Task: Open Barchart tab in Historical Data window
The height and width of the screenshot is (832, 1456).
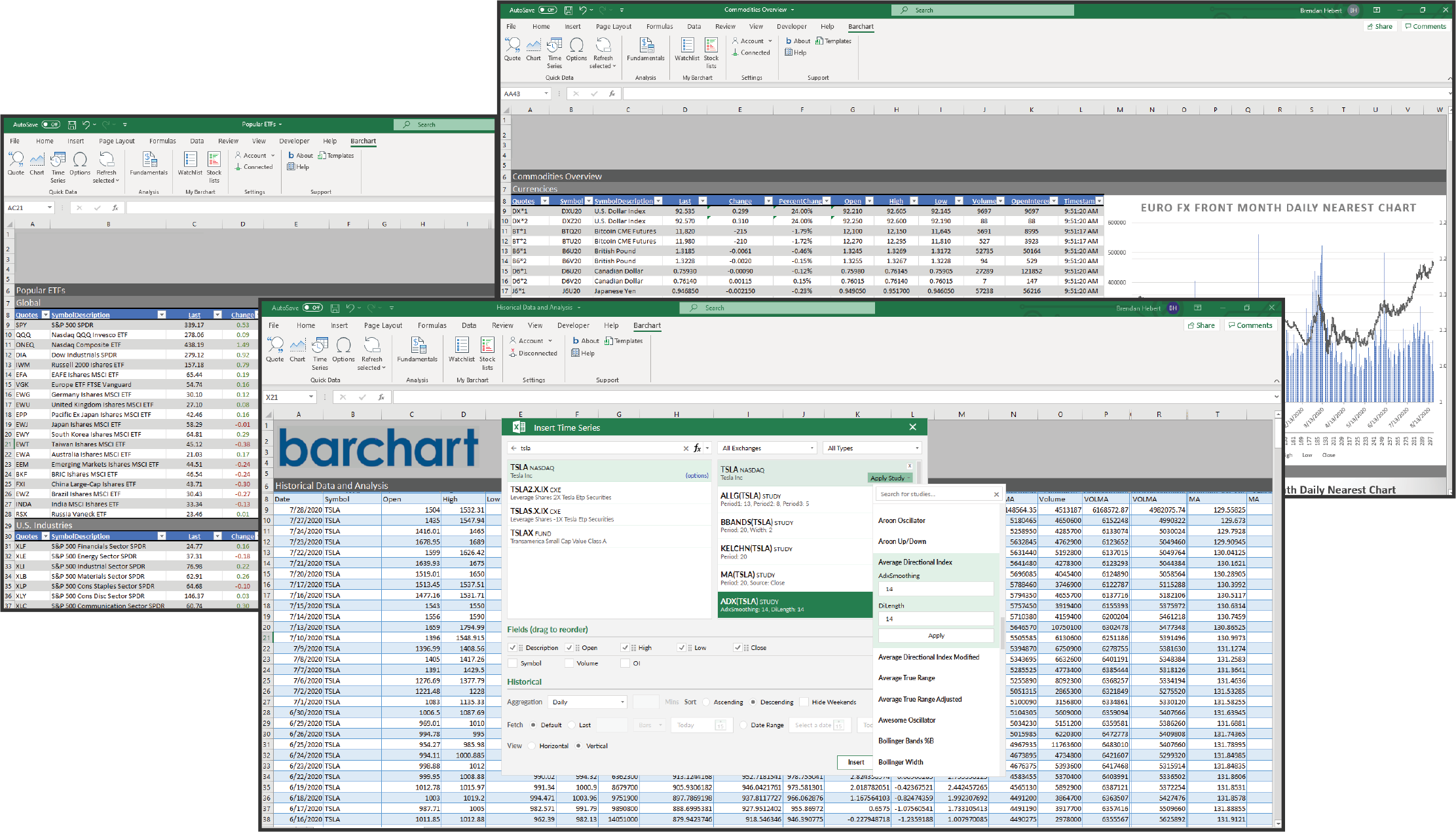Action: pos(647,325)
